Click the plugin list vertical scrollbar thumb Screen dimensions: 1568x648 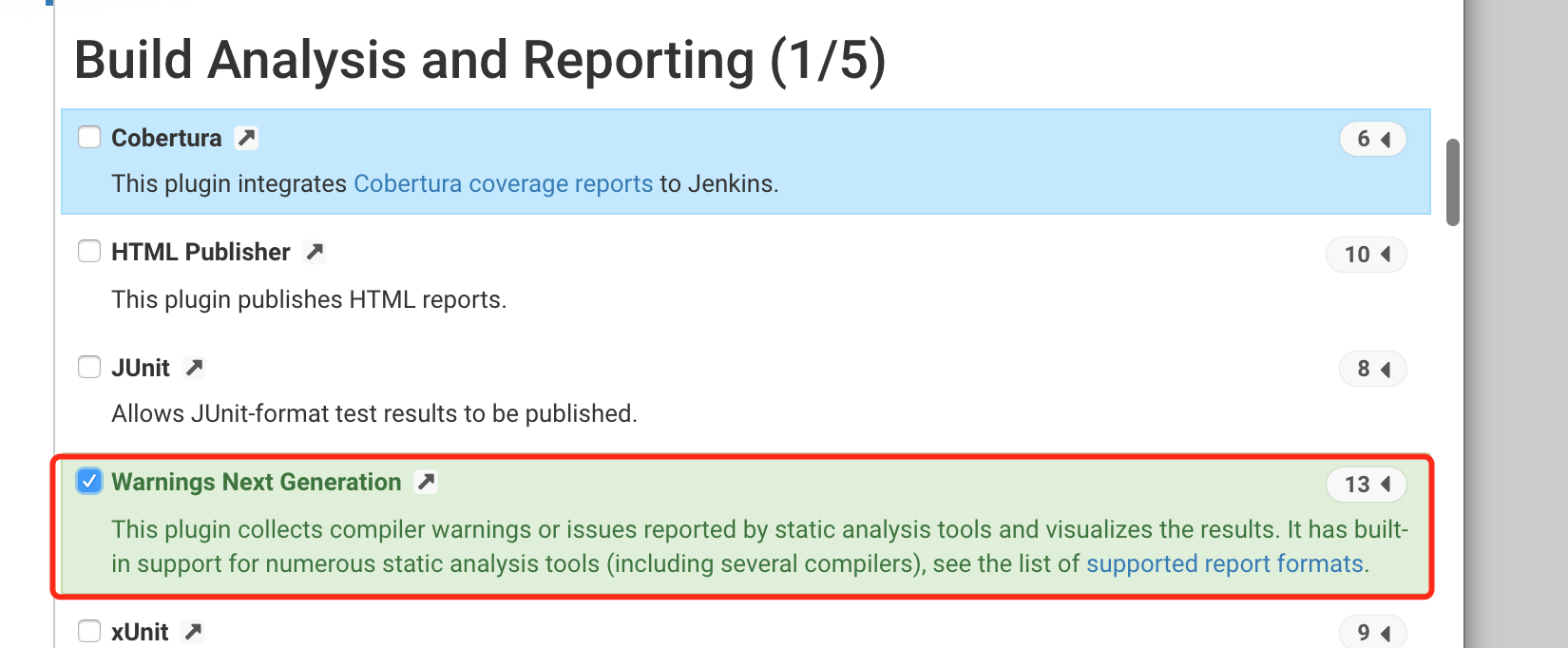coord(1452,182)
